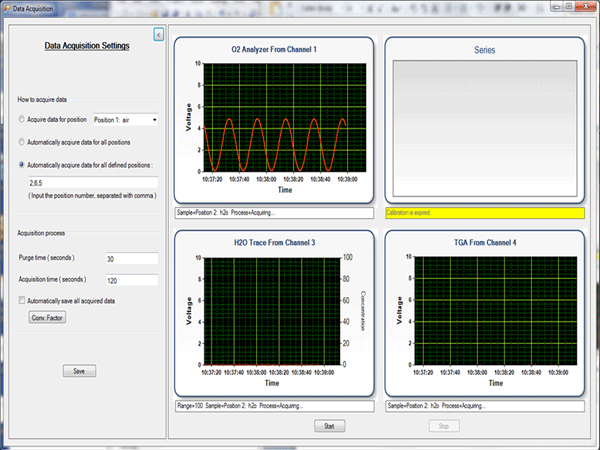The image size is (600, 450).
Task: Click the 'Acquisition process' group label
Action: (41, 233)
